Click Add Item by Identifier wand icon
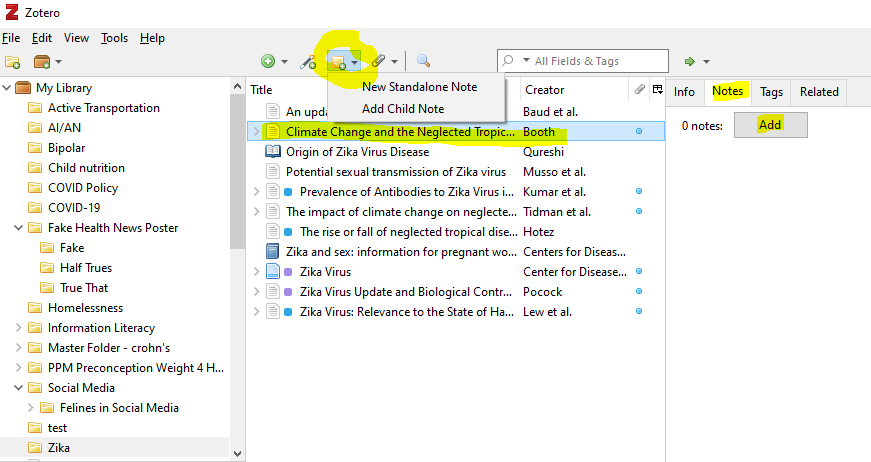Image resolution: width=871 pixels, height=462 pixels. click(308, 61)
